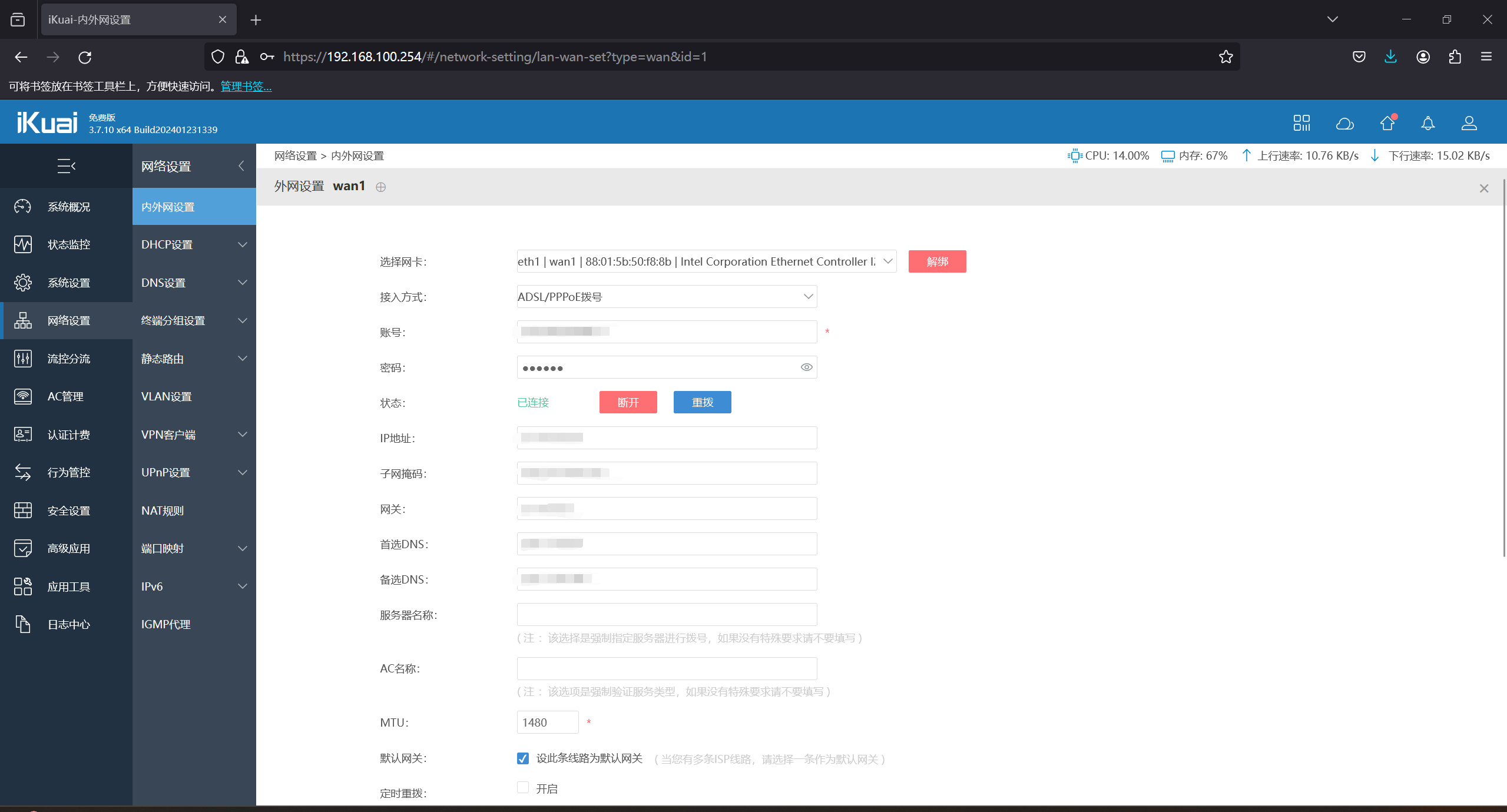Click the 断开 button to disconnect
The width and height of the screenshot is (1507, 812).
coord(627,402)
